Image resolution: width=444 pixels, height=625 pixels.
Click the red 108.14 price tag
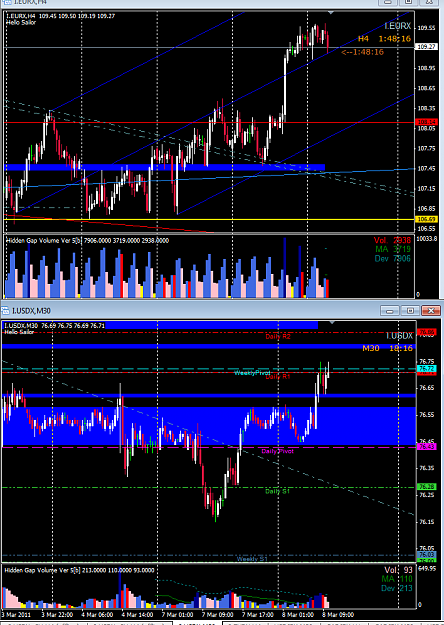[426, 122]
